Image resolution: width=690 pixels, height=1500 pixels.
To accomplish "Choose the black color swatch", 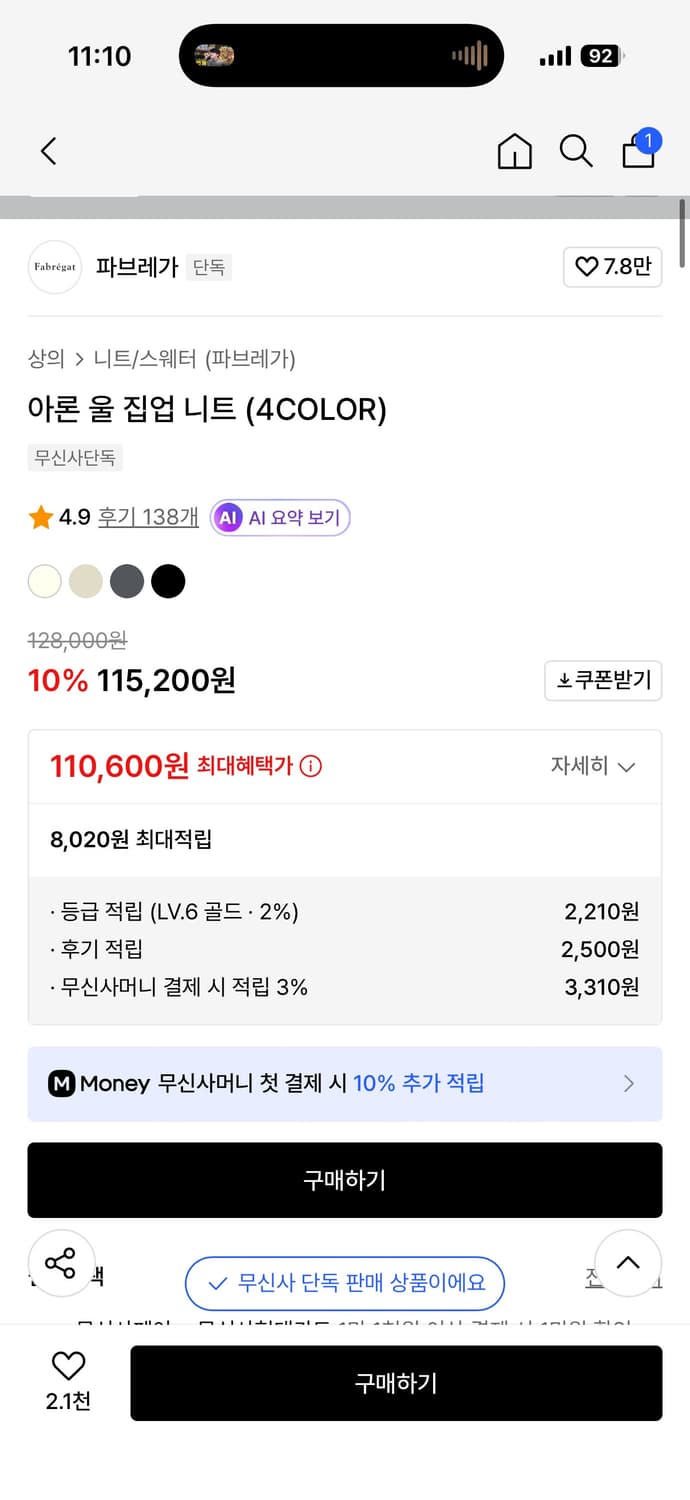I will 168,580.
